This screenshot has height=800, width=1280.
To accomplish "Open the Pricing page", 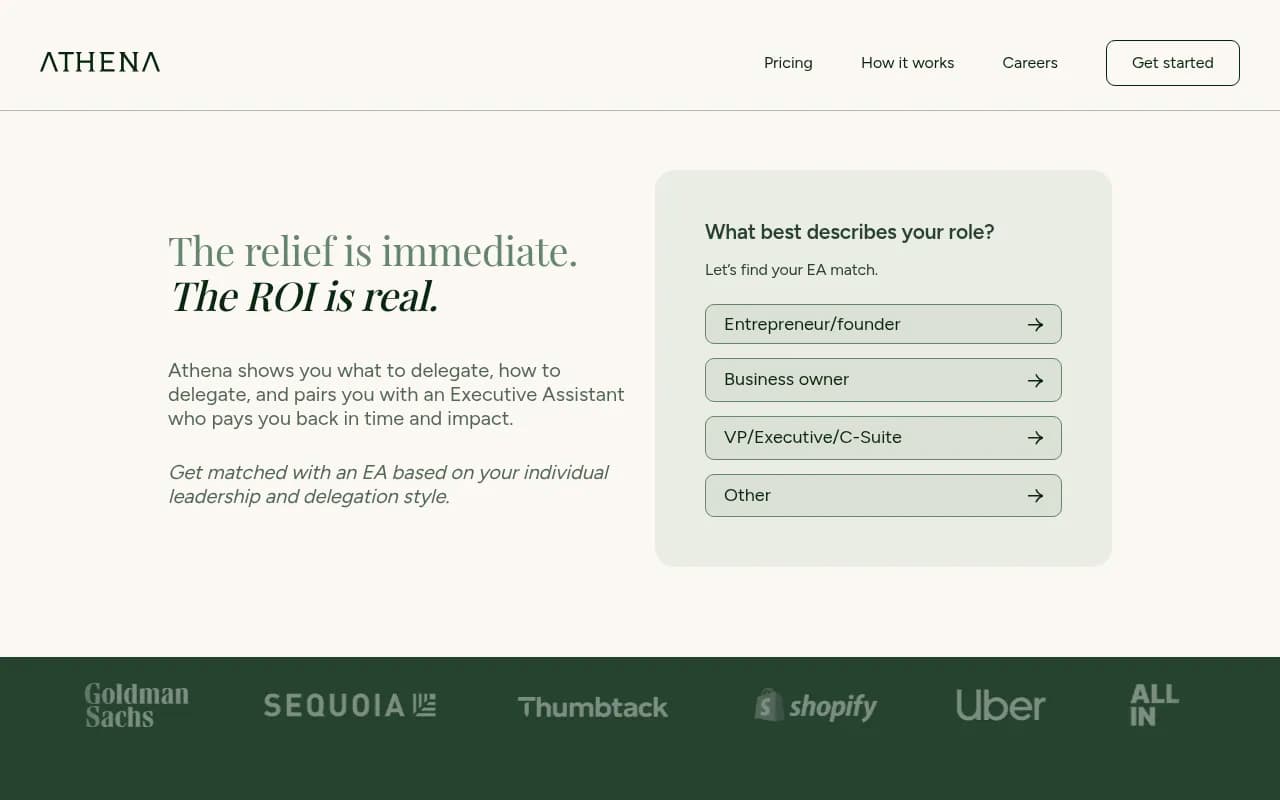I will 788,62.
